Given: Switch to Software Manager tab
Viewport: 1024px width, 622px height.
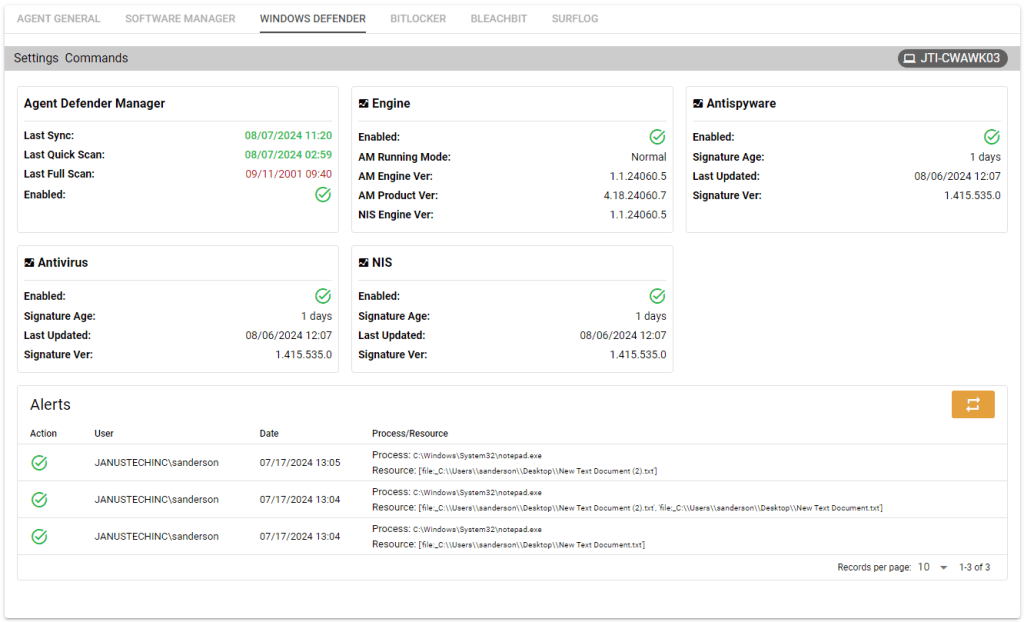Looking at the screenshot, I should [180, 19].
